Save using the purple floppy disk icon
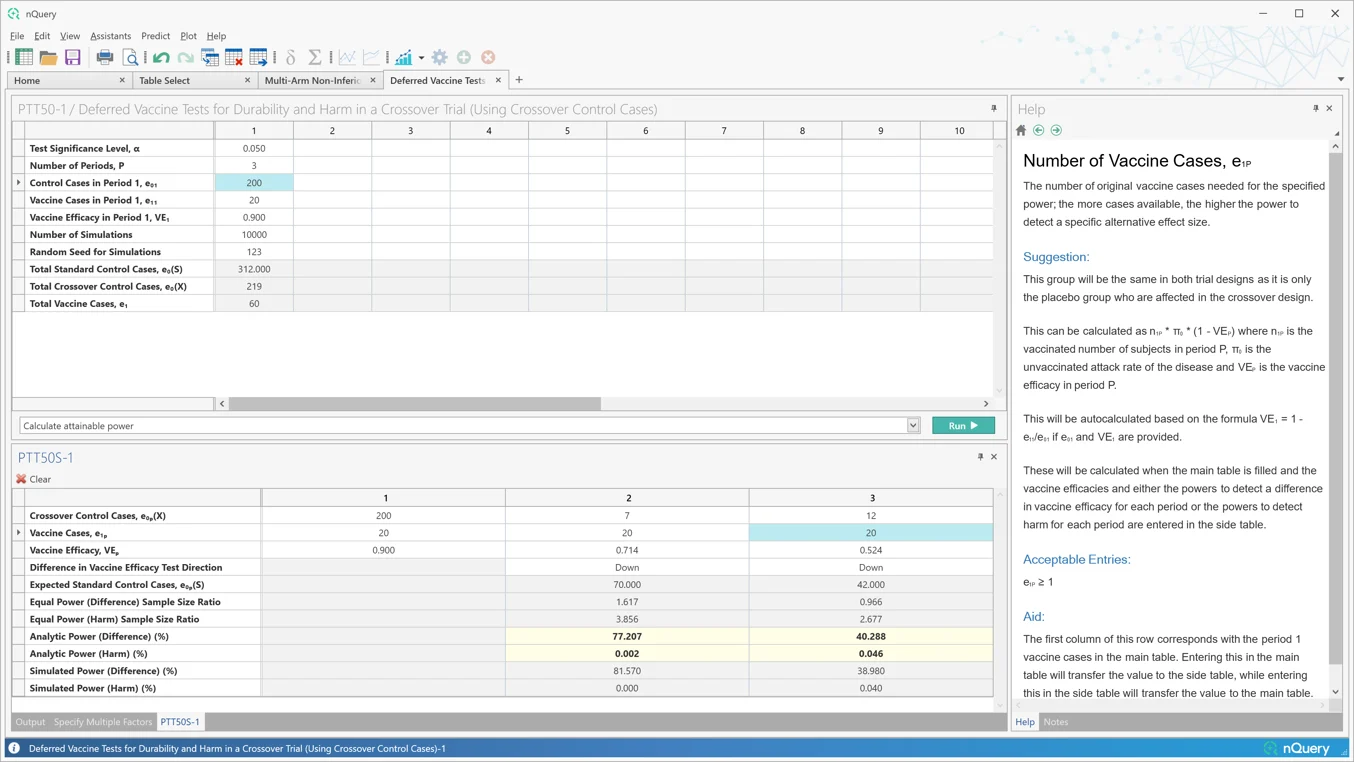The width and height of the screenshot is (1354, 762). tap(73, 58)
